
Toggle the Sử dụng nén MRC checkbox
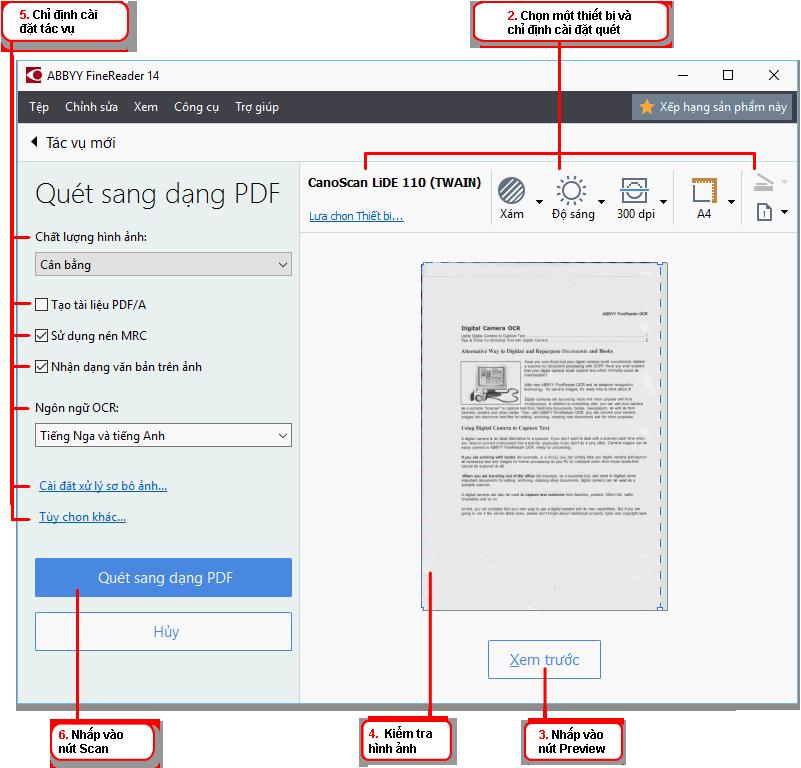[41, 336]
